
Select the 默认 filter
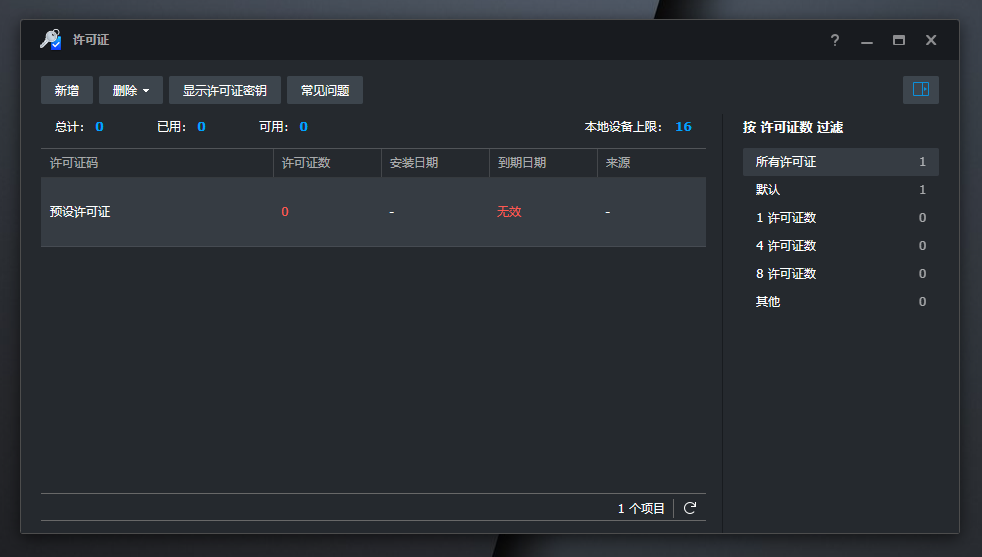pos(840,190)
